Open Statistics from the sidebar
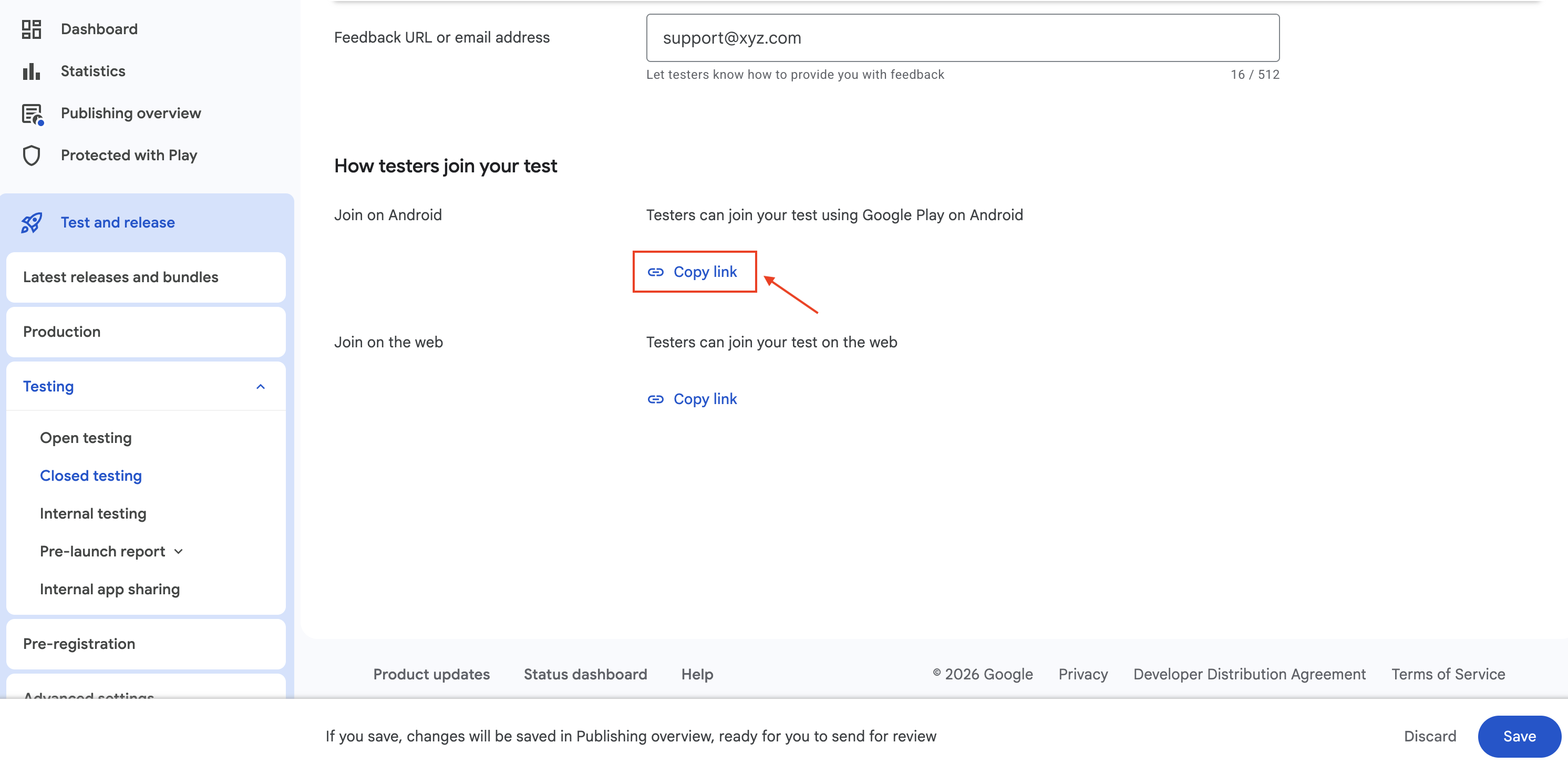The height and width of the screenshot is (764, 1568). [92, 71]
